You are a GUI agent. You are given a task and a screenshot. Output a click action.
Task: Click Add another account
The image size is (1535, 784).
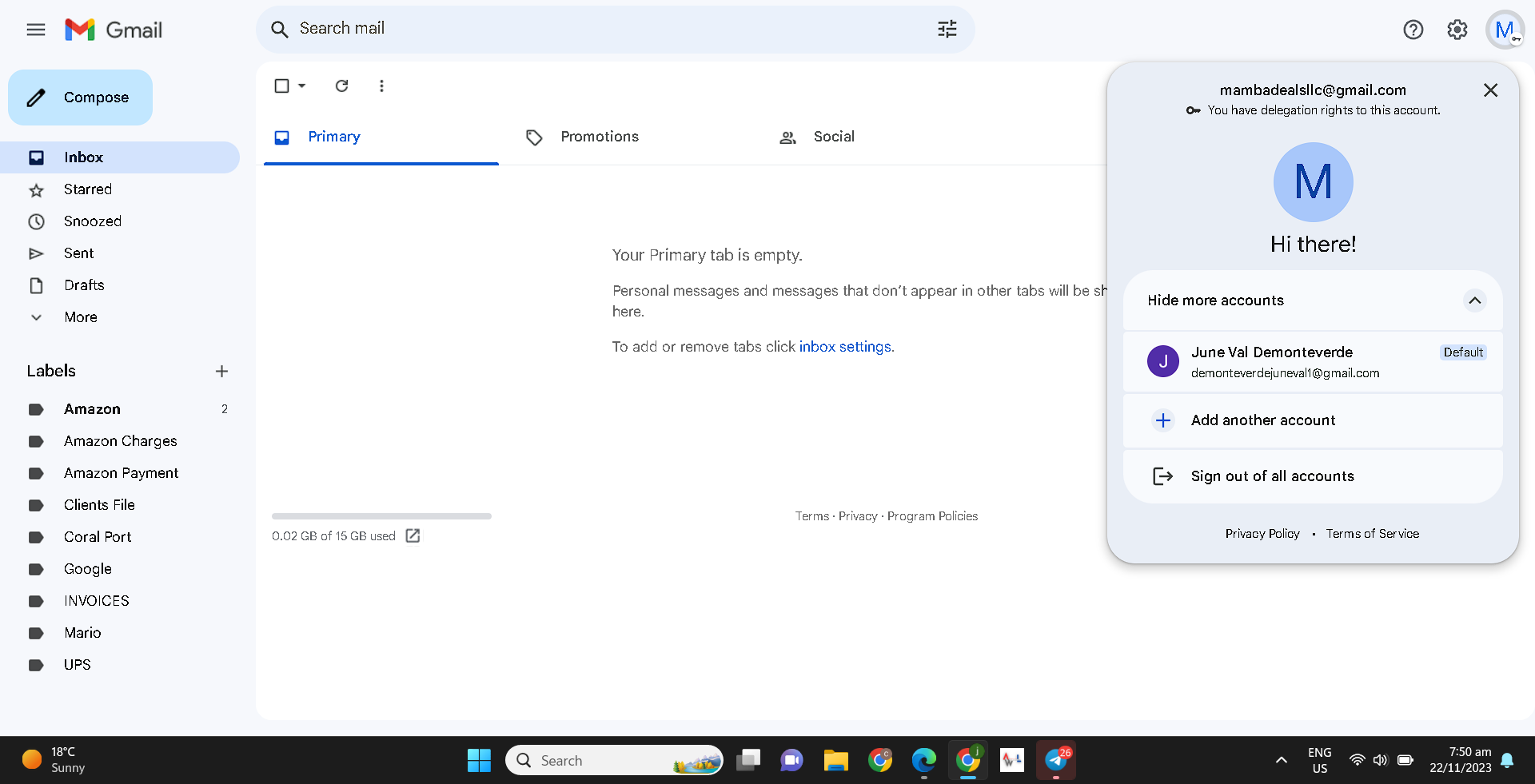[x=1313, y=420]
